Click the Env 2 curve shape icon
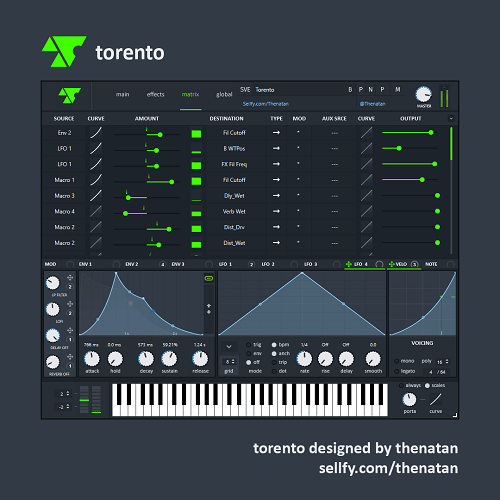This screenshot has height=500, width=500. tap(96, 133)
